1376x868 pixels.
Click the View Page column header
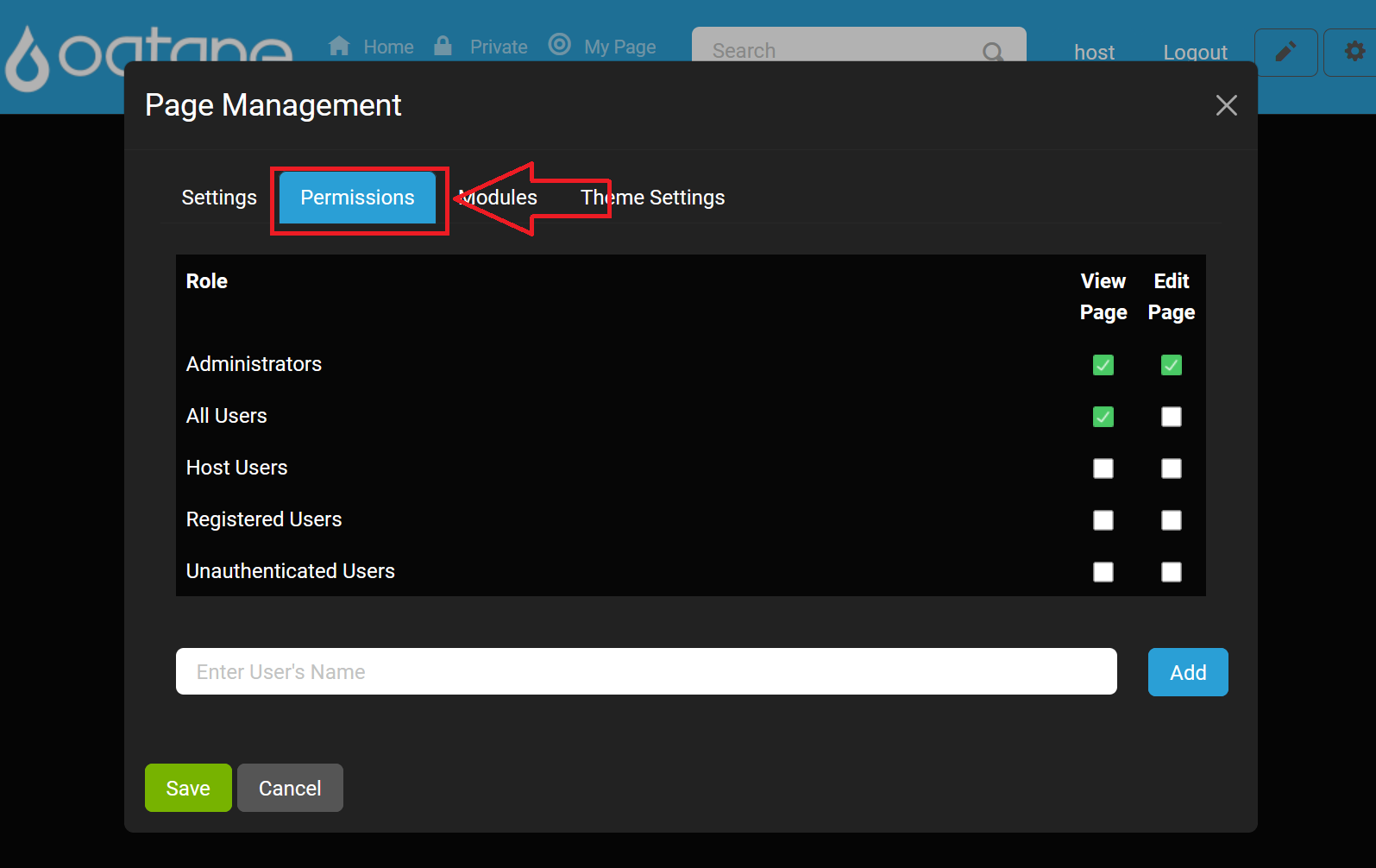tap(1103, 297)
